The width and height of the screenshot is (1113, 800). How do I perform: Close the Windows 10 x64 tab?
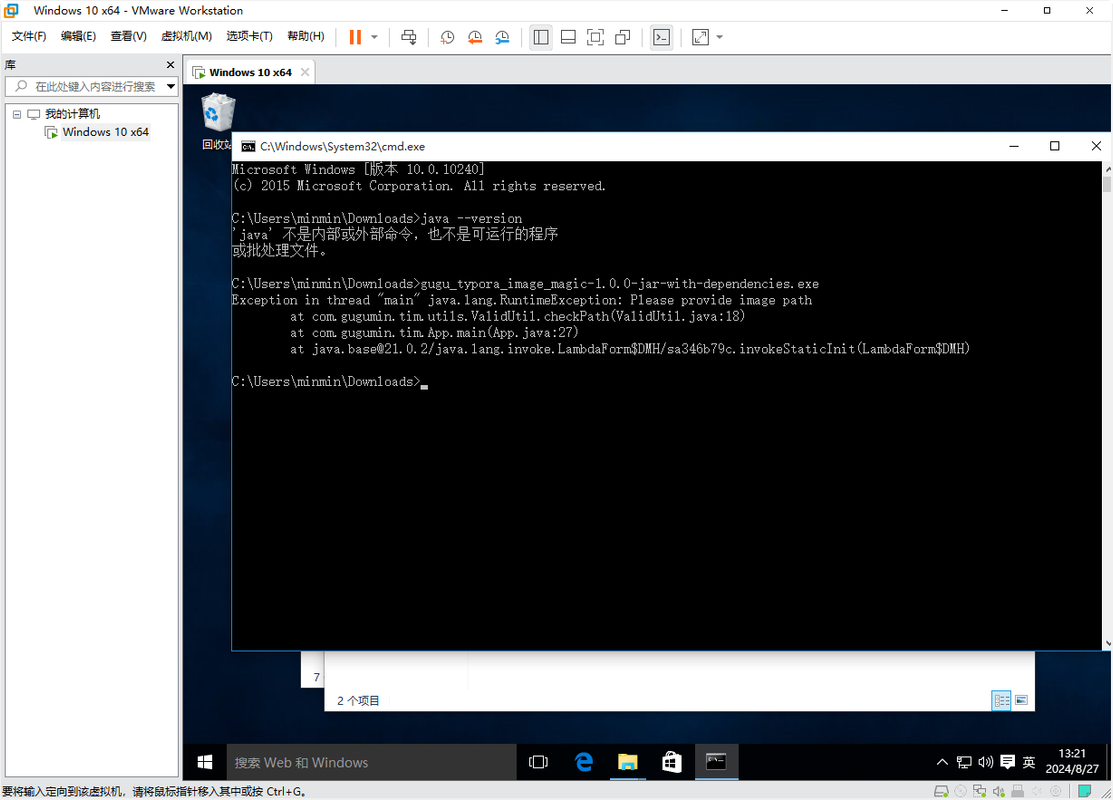[305, 72]
